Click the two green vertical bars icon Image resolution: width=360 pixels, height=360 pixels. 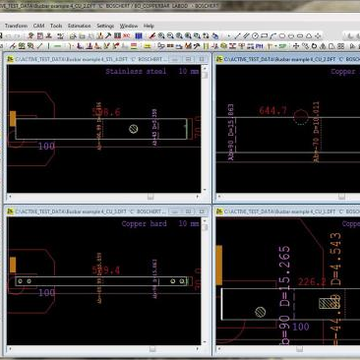tap(206, 46)
